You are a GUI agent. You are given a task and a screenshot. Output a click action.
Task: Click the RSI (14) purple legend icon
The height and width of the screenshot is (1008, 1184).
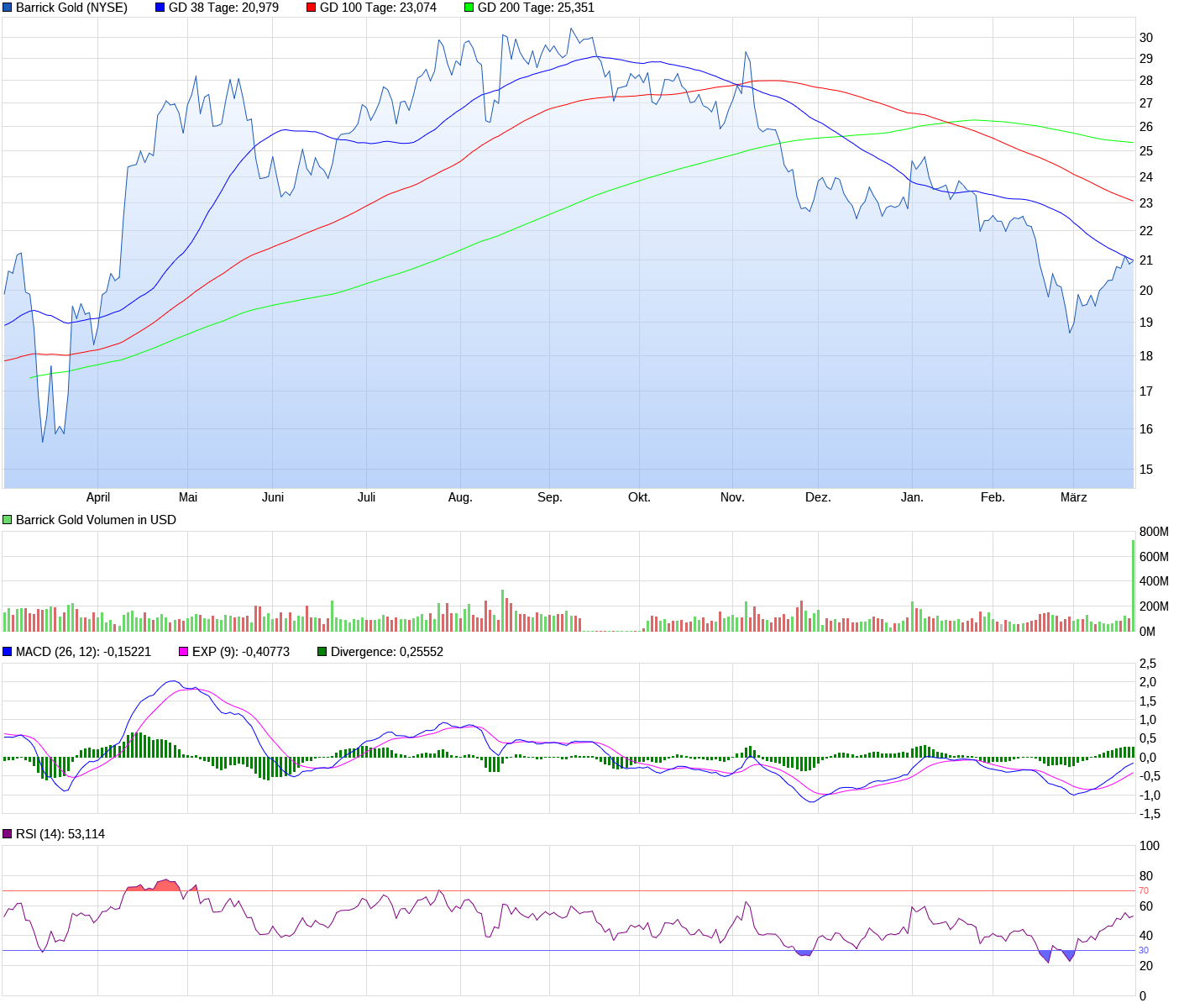pyautogui.click(x=7, y=834)
